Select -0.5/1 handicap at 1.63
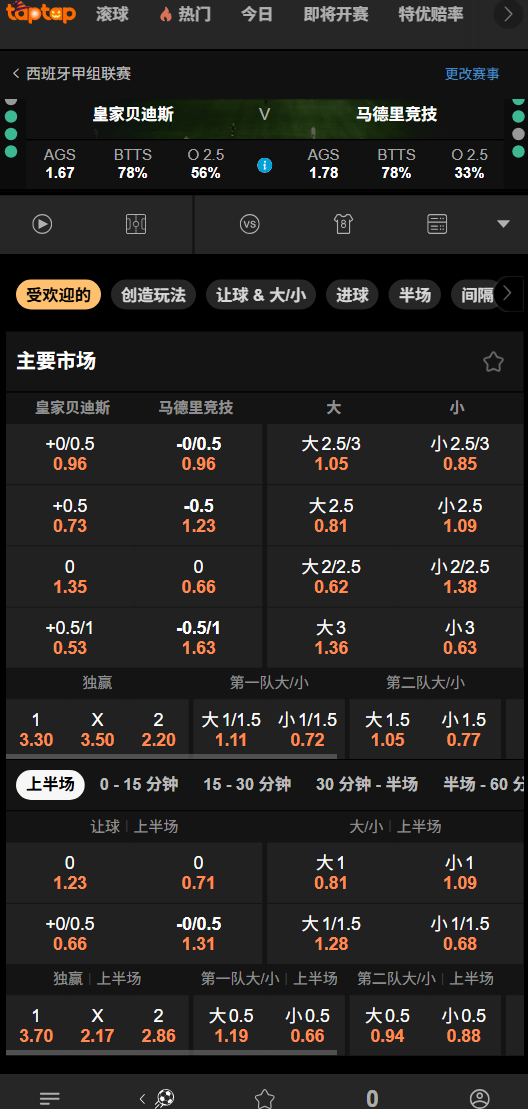This screenshot has width=528, height=1109. click(199, 637)
